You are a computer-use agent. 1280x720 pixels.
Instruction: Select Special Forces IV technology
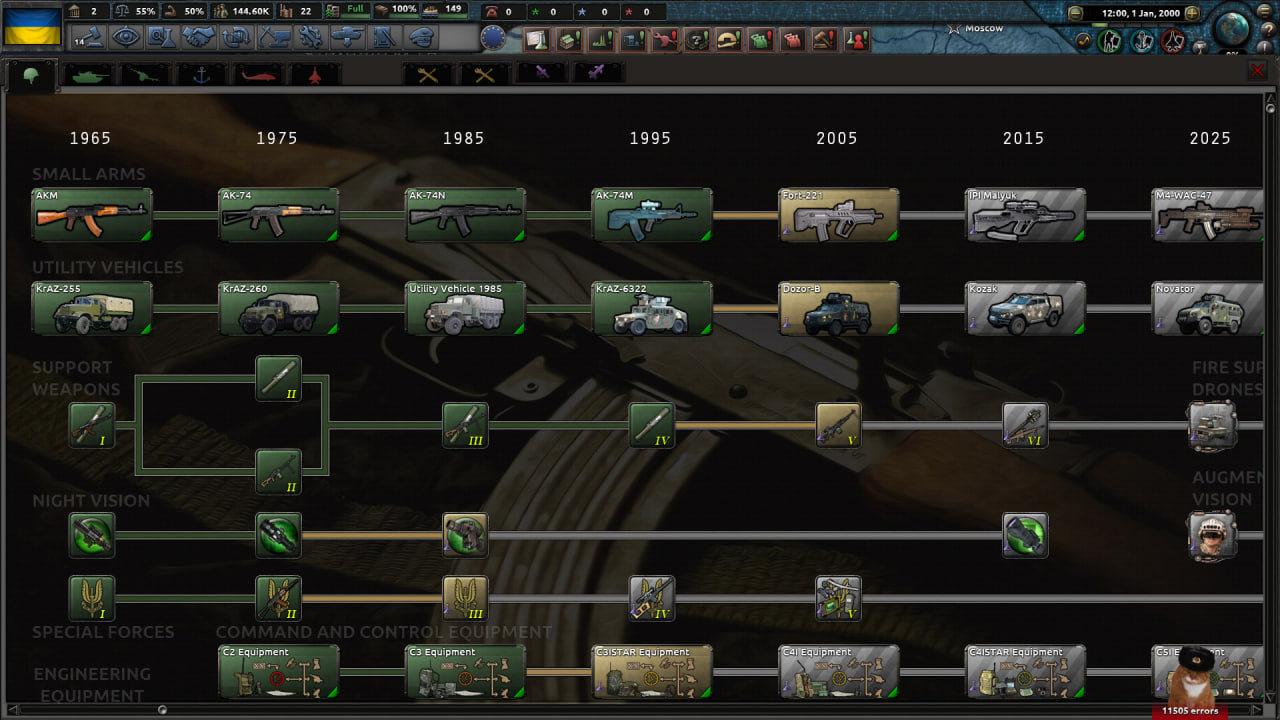[x=652, y=598]
